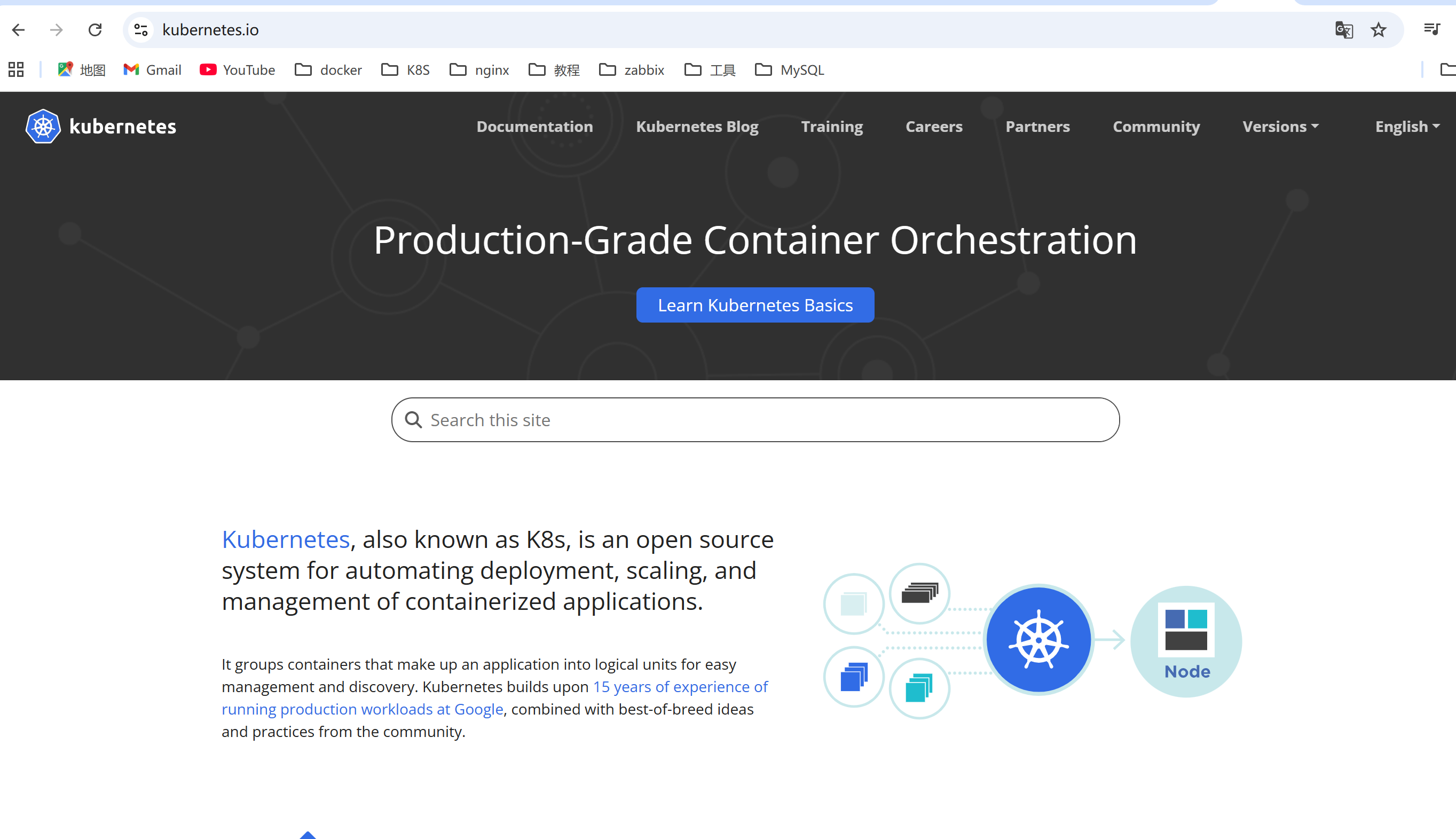Click the browser forward arrow
Image resolution: width=1456 pixels, height=839 pixels.
coord(57,30)
